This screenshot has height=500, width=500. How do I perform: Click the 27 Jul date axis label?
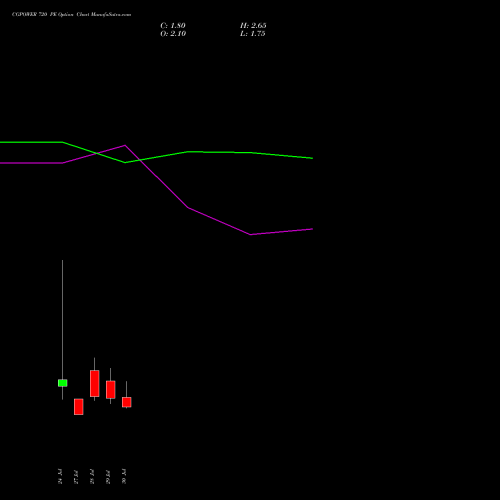(x=76, y=476)
